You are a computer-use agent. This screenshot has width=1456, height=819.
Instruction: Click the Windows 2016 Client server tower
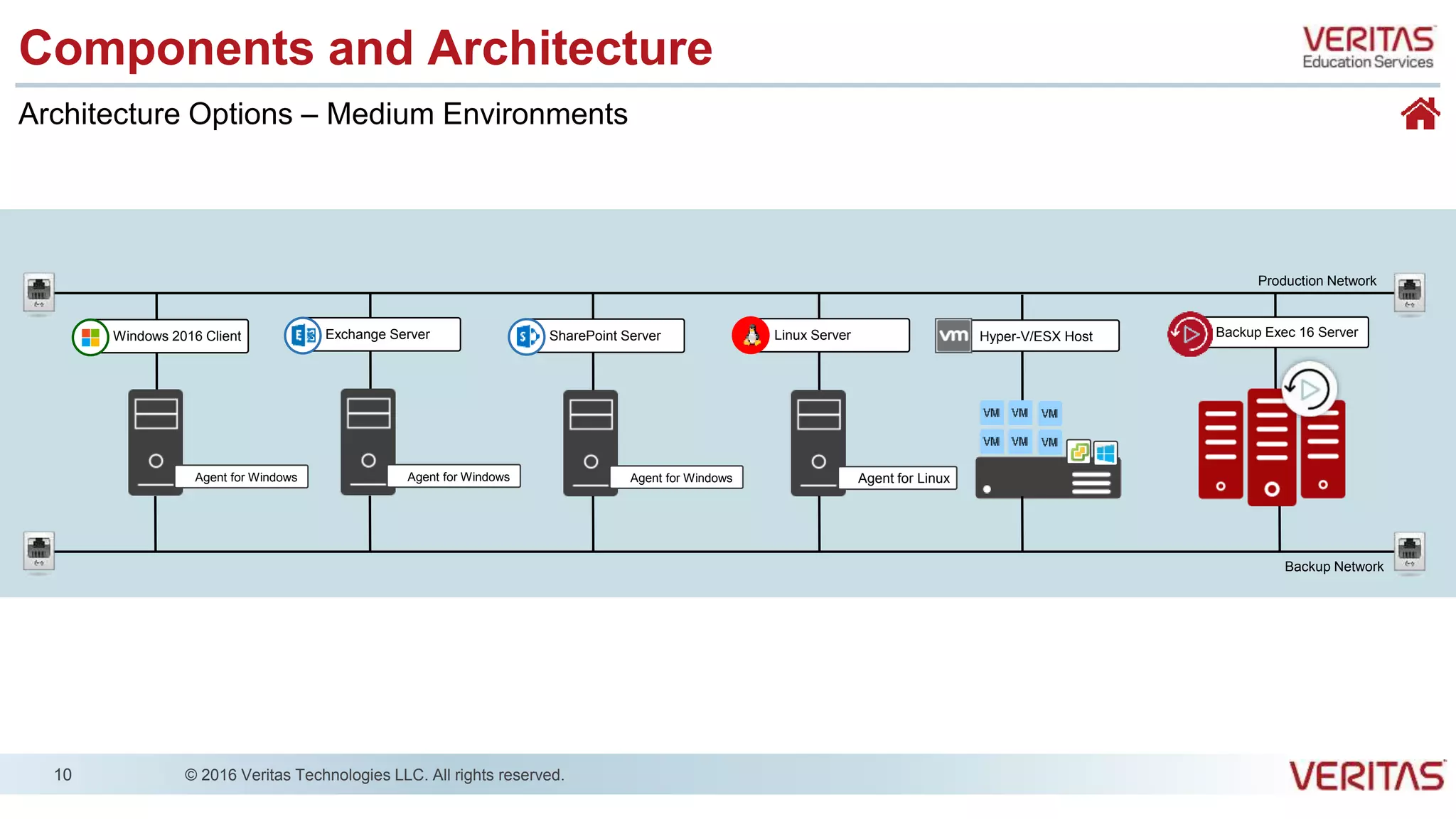click(x=155, y=441)
